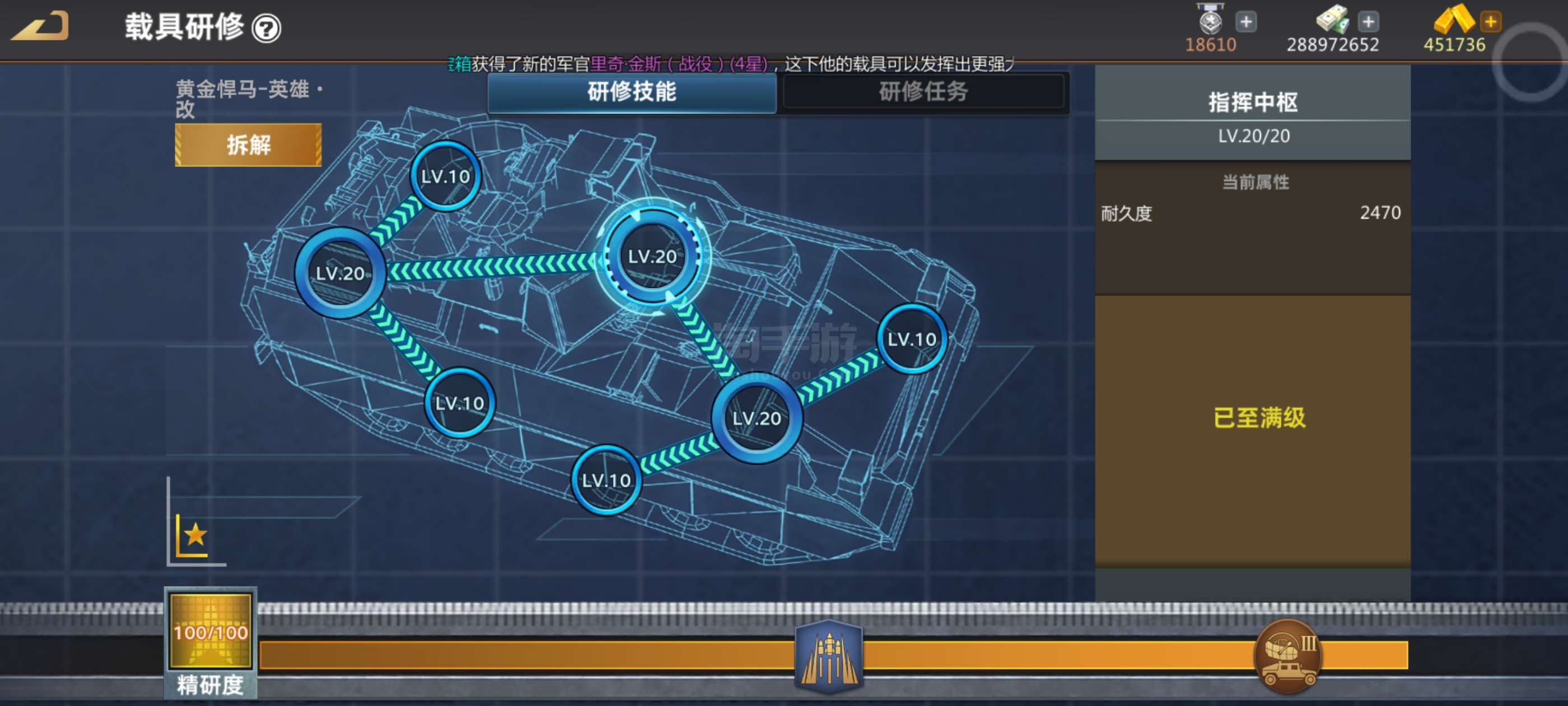Click the gold back arrow icon
1568x706 pixels.
[40, 26]
